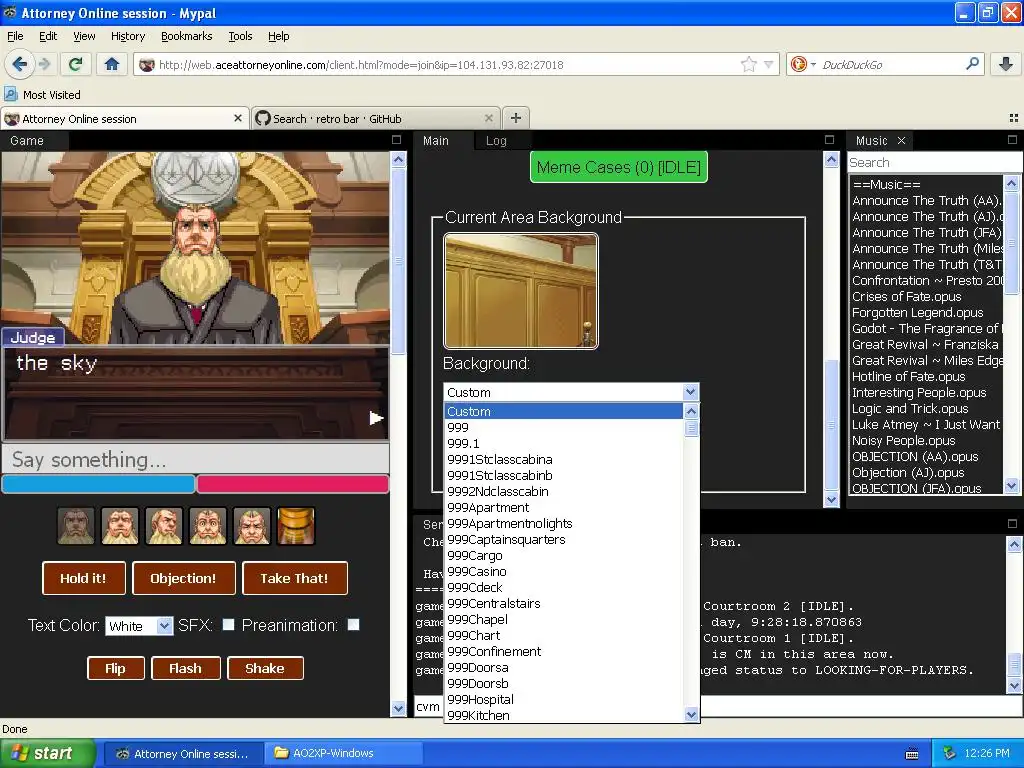
Task: Shout Objection!
Action: click(184, 578)
